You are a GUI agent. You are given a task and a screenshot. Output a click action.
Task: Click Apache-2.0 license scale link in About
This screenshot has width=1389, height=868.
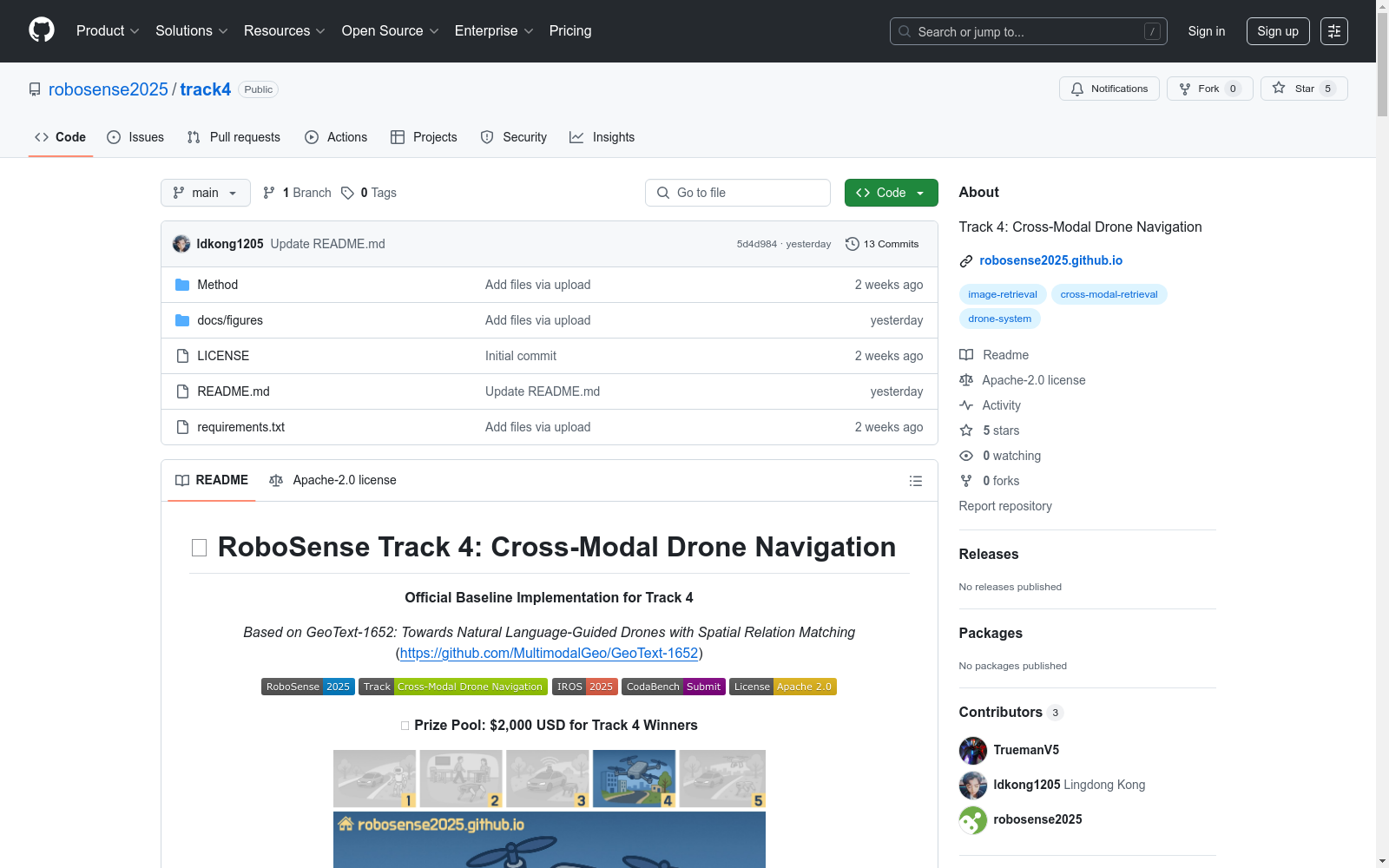coord(1023,380)
